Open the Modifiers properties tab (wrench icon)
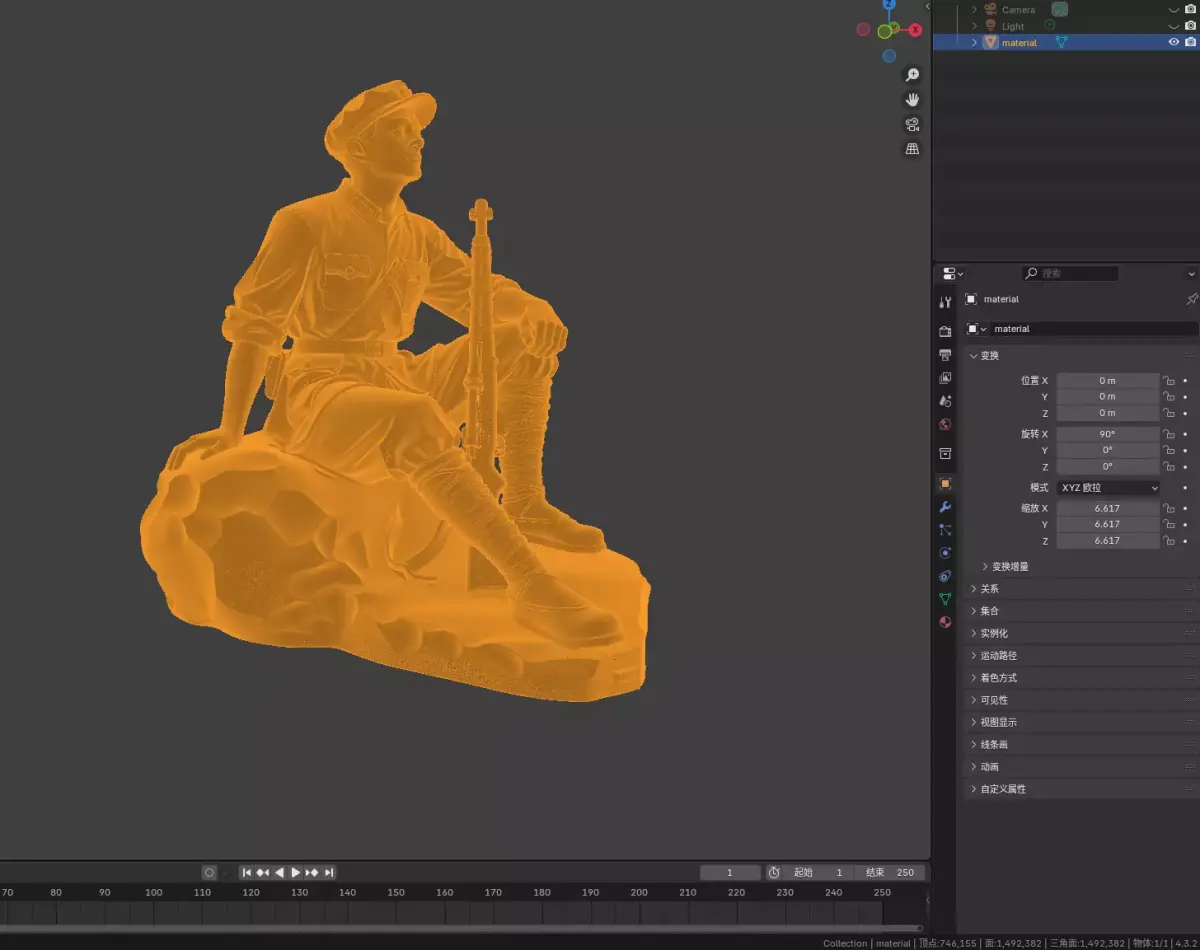The width and height of the screenshot is (1200, 950). pyautogui.click(x=945, y=507)
